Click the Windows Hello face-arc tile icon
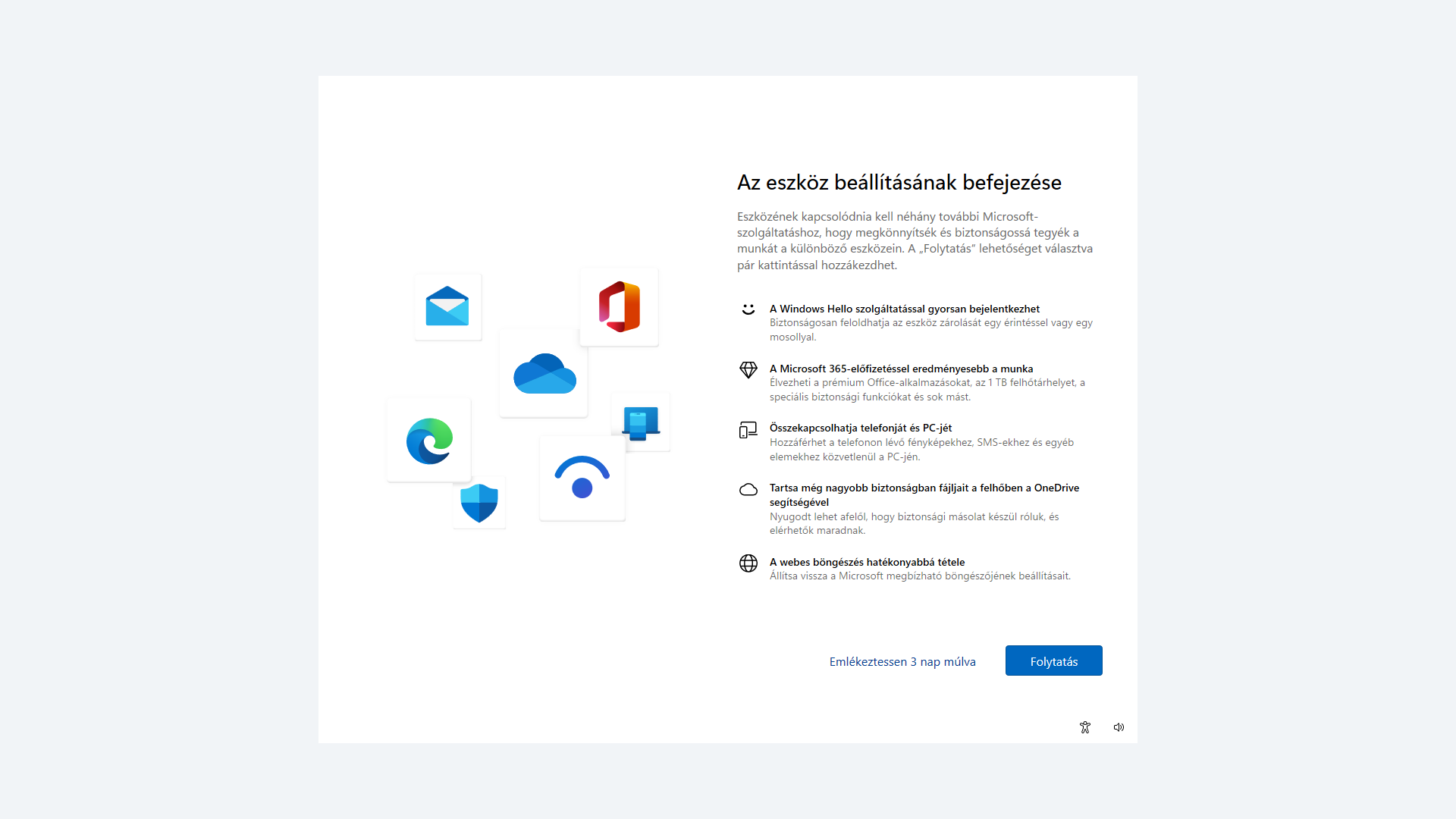Viewport: 1456px width, 819px height. coord(582,478)
